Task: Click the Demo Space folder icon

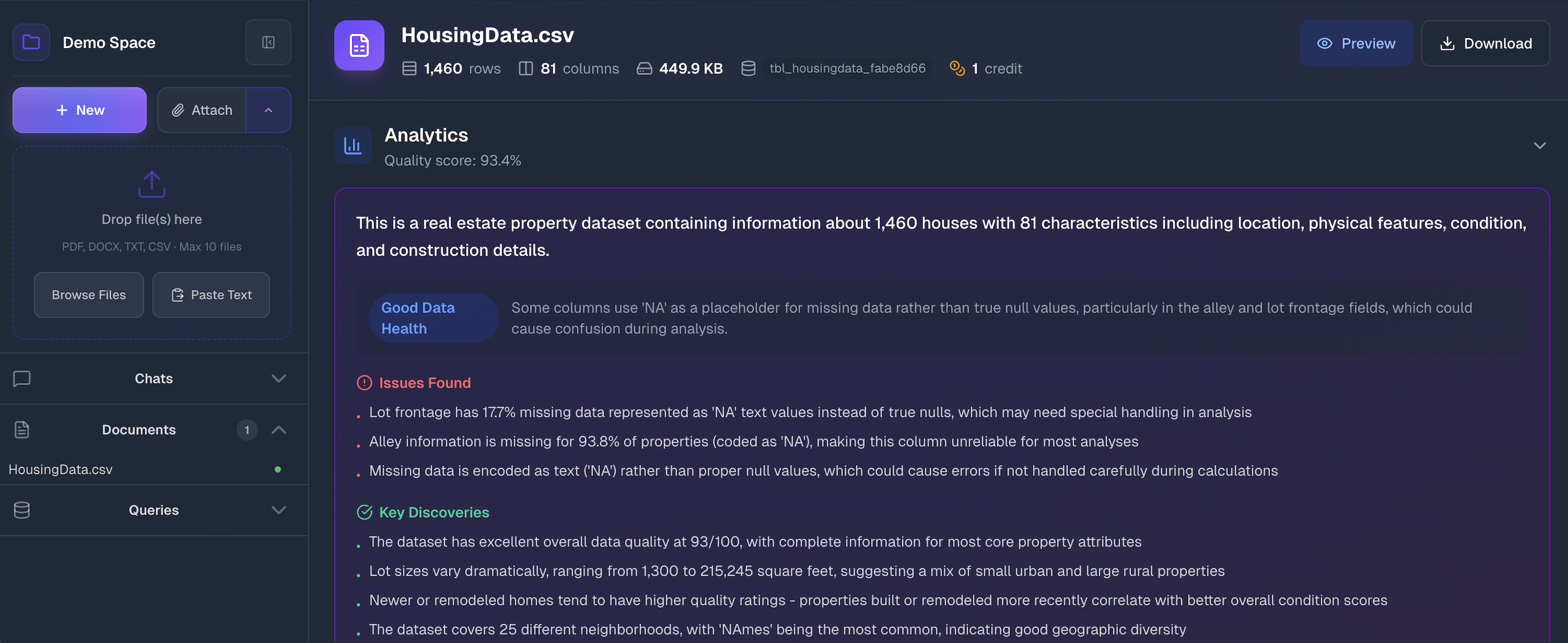Action: click(x=31, y=42)
